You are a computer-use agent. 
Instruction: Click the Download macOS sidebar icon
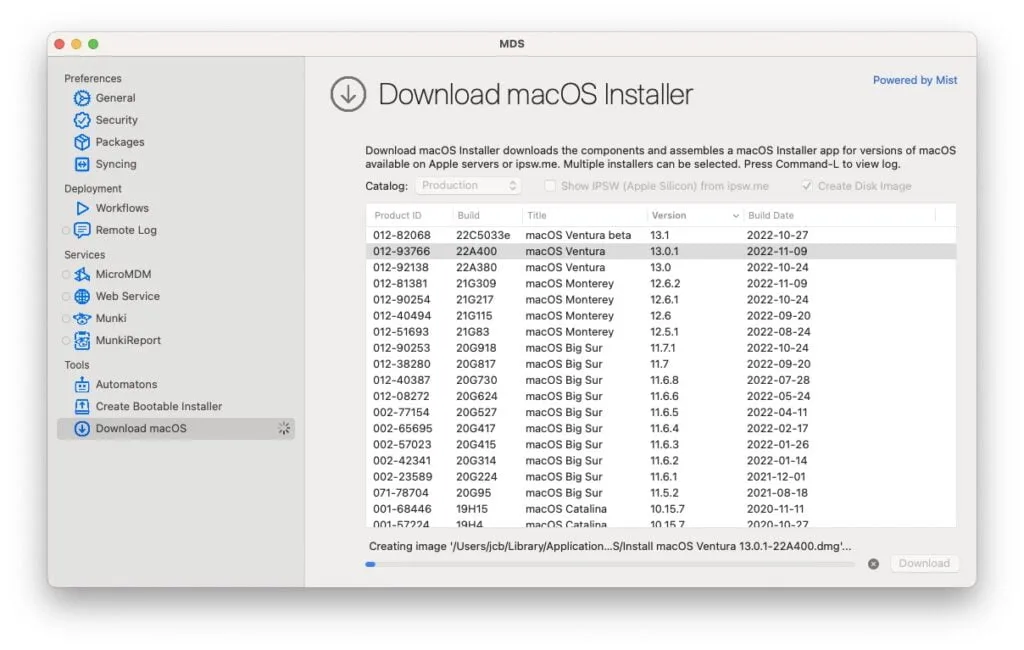(x=82, y=429)
